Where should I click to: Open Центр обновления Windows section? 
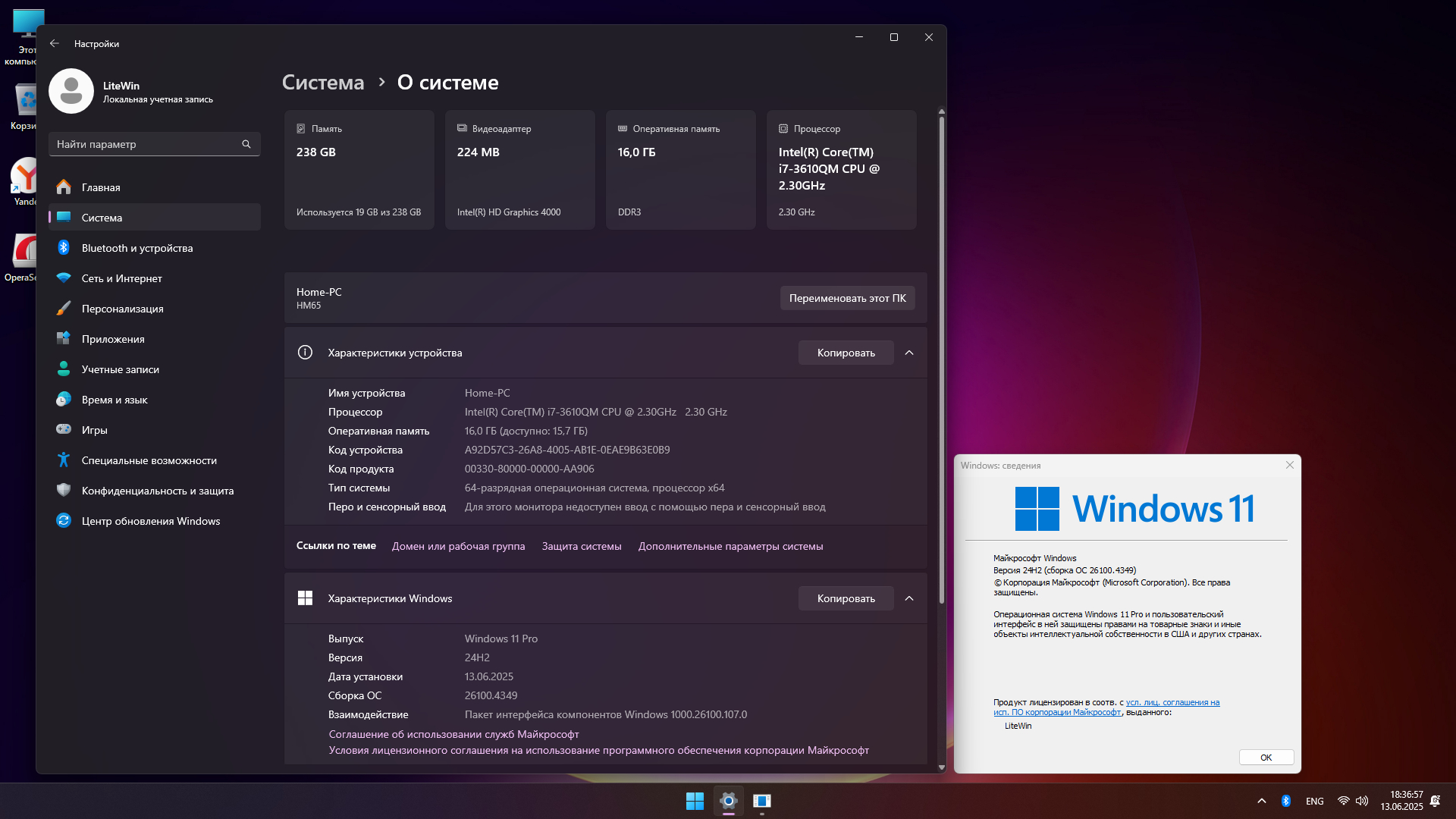(x=150, y=521)
